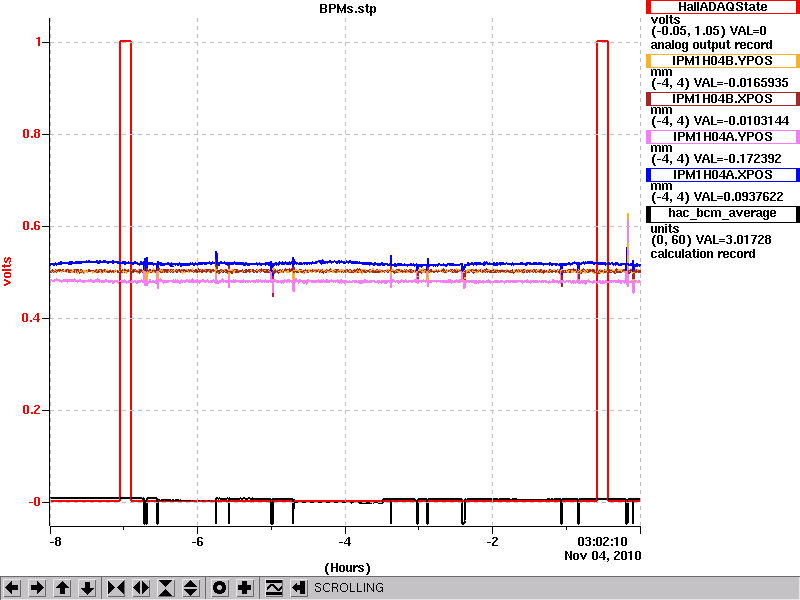The height and width of the screenshot is (600, 800).
Task: Click the x-axis tick label '-4'
Action: (345, 541)
